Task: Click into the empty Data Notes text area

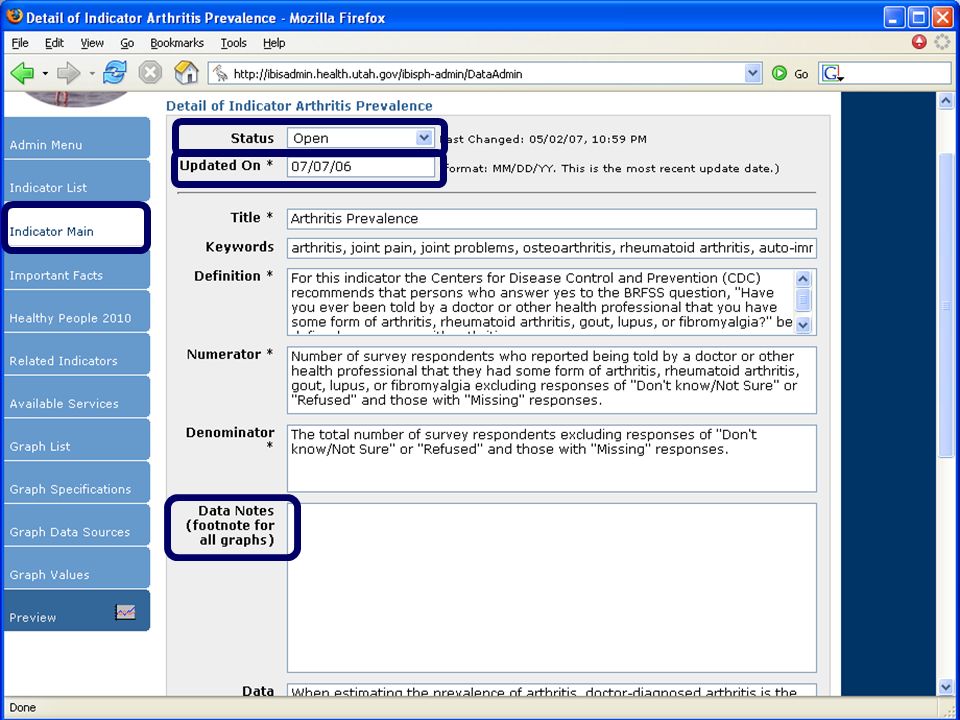Action: [552, 588]
